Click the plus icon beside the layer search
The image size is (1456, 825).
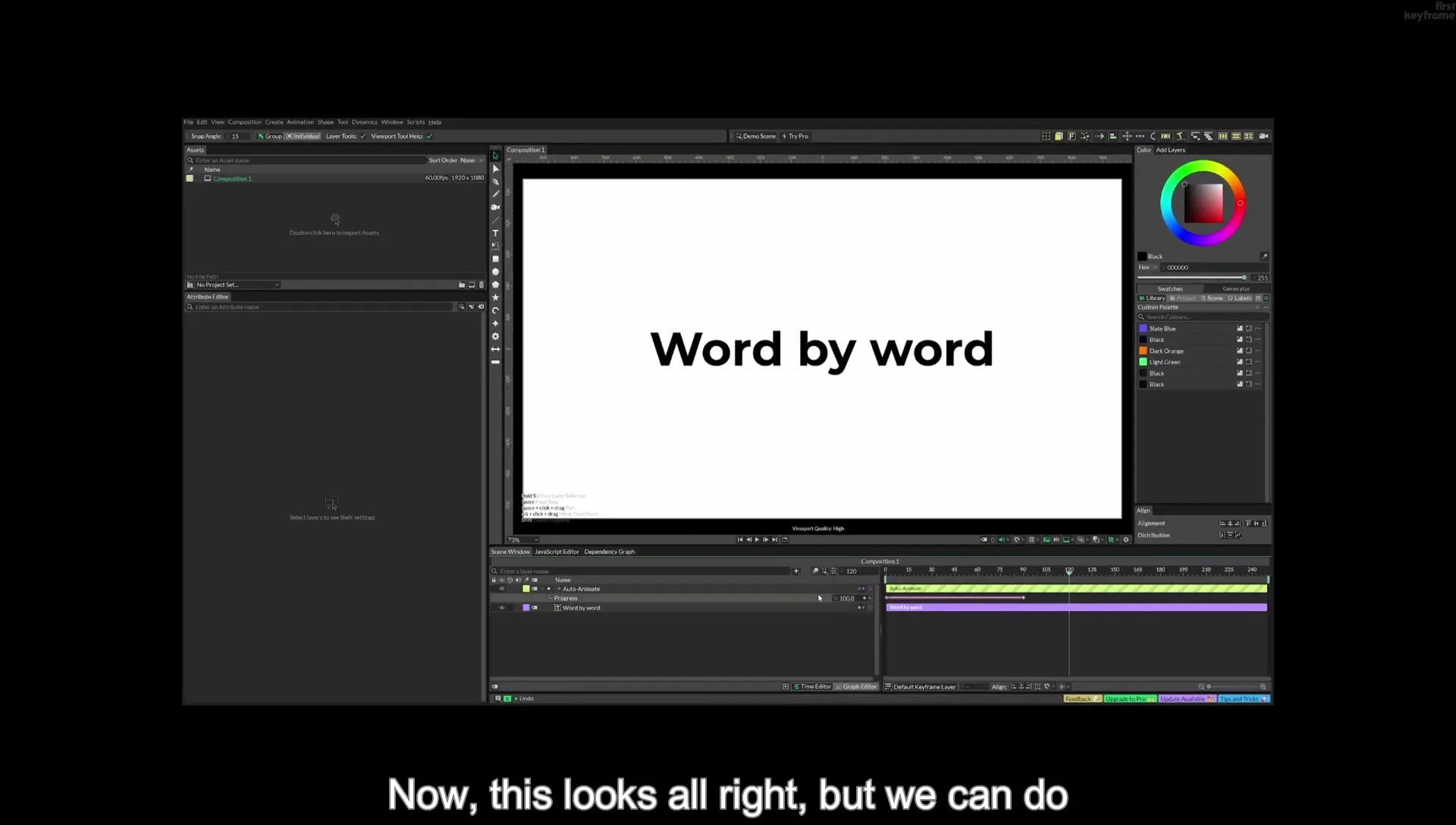tap(795, 571)
